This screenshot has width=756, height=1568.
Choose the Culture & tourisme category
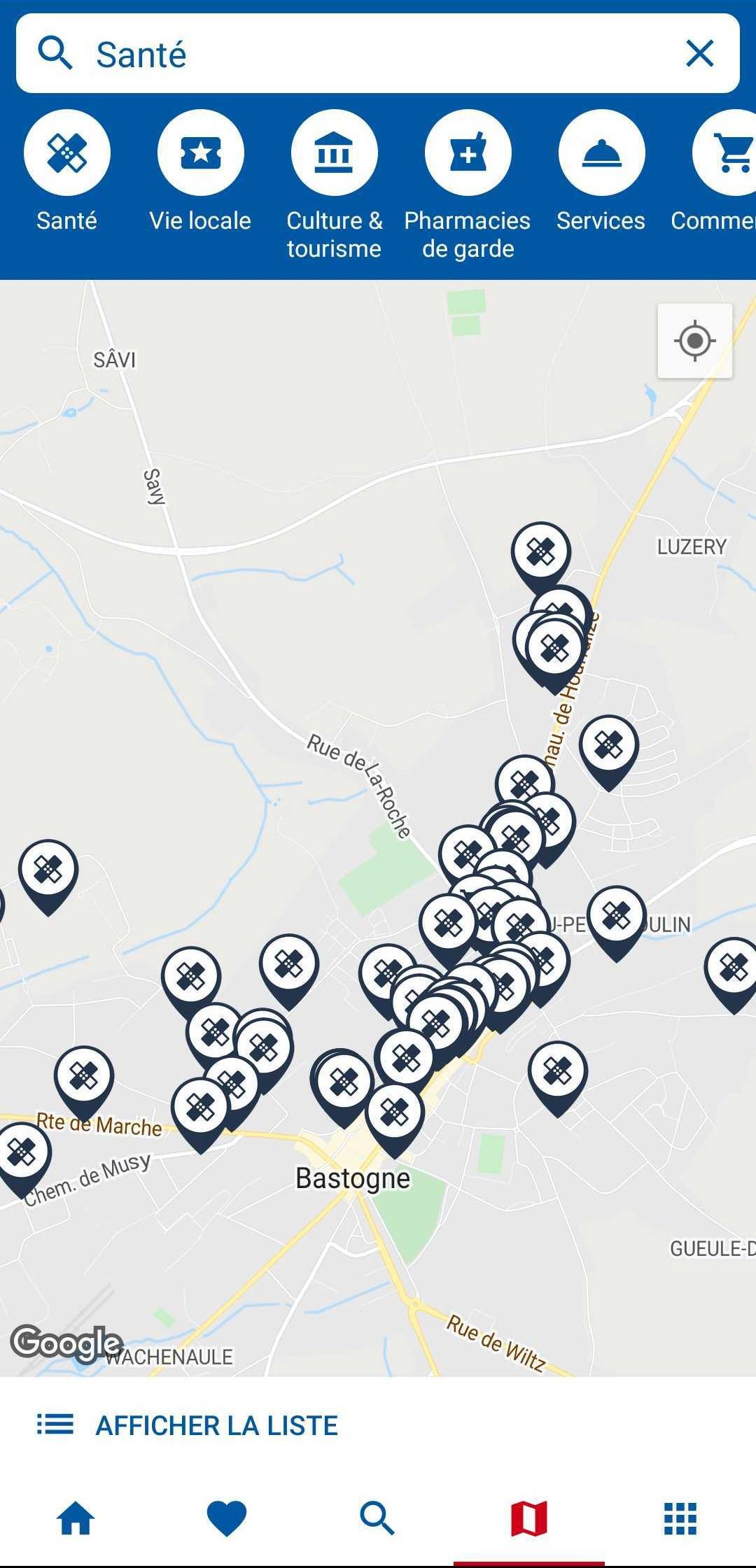[x=335, y=153]
